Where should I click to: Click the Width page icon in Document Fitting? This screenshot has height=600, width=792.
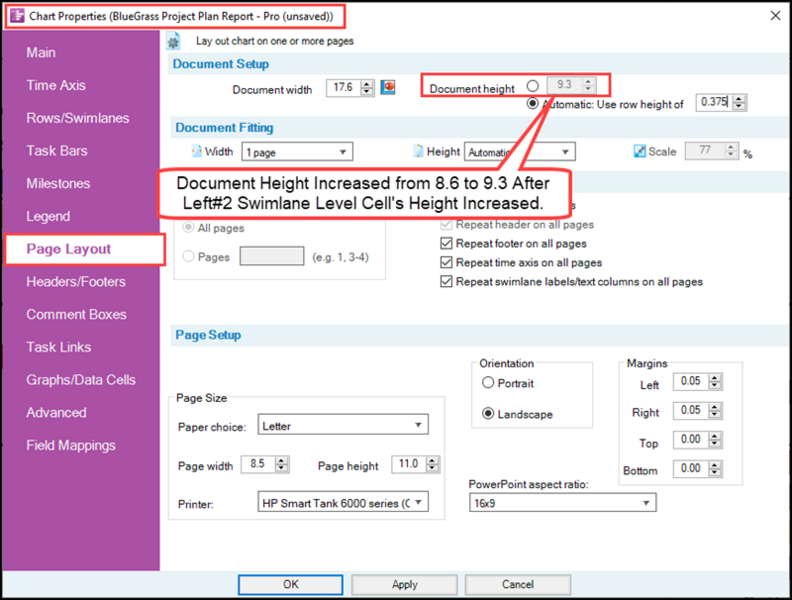196,151
